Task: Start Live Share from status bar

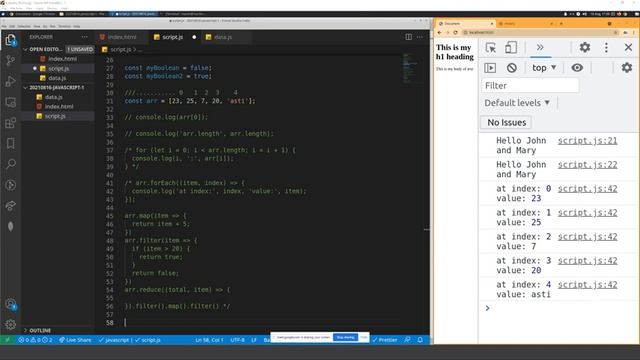Action: [x=75, y=340]
